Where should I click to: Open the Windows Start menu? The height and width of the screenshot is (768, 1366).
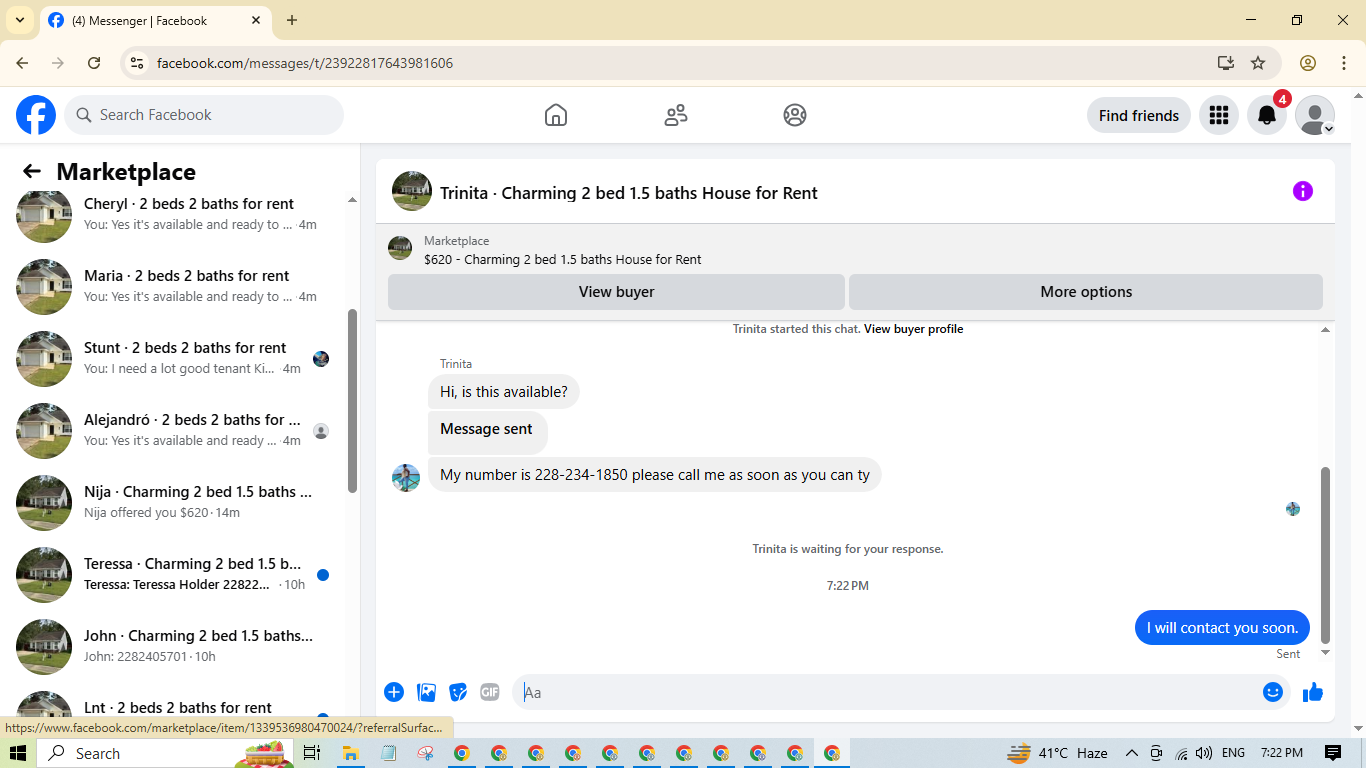pos(18,753)
